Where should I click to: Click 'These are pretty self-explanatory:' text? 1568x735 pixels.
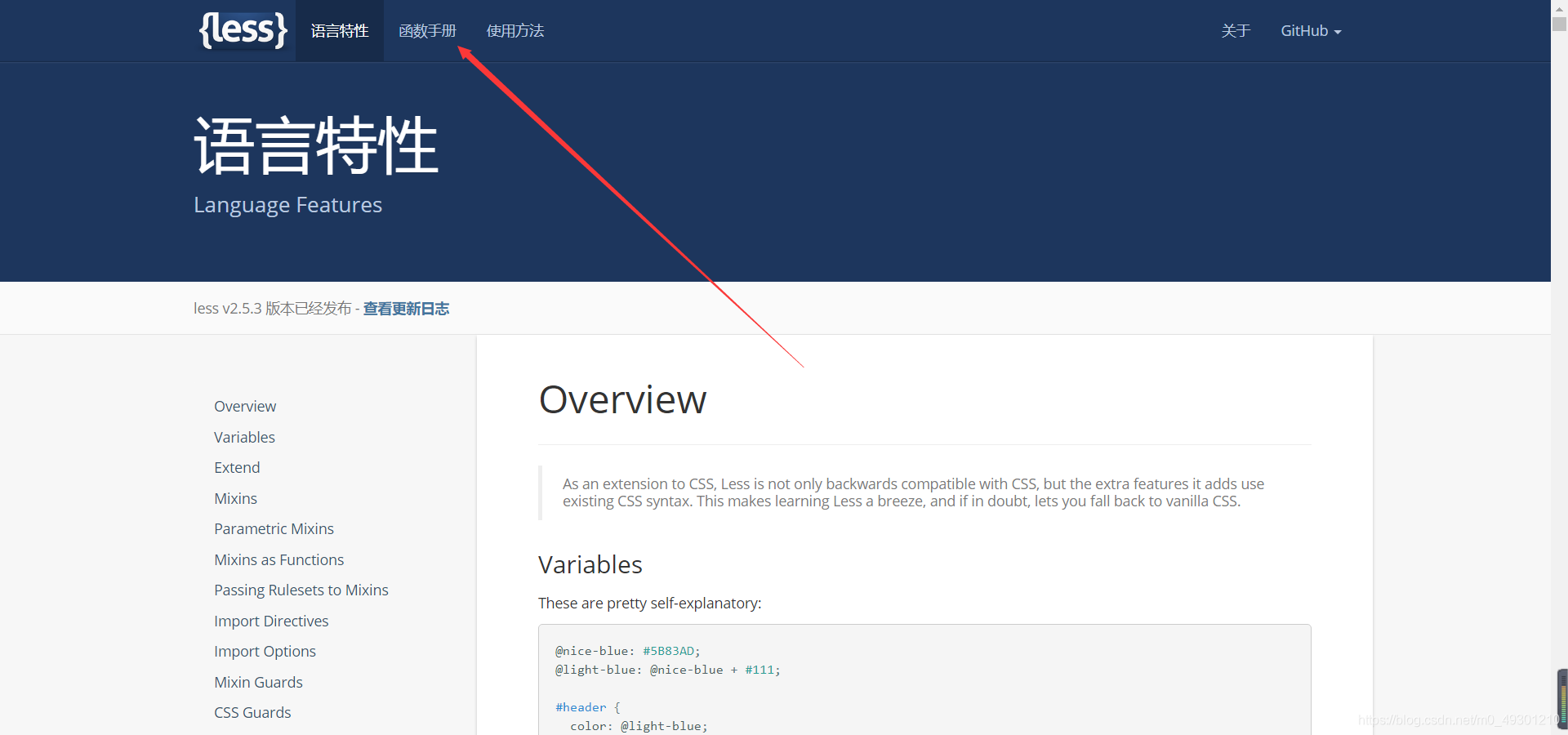[649, 603]
